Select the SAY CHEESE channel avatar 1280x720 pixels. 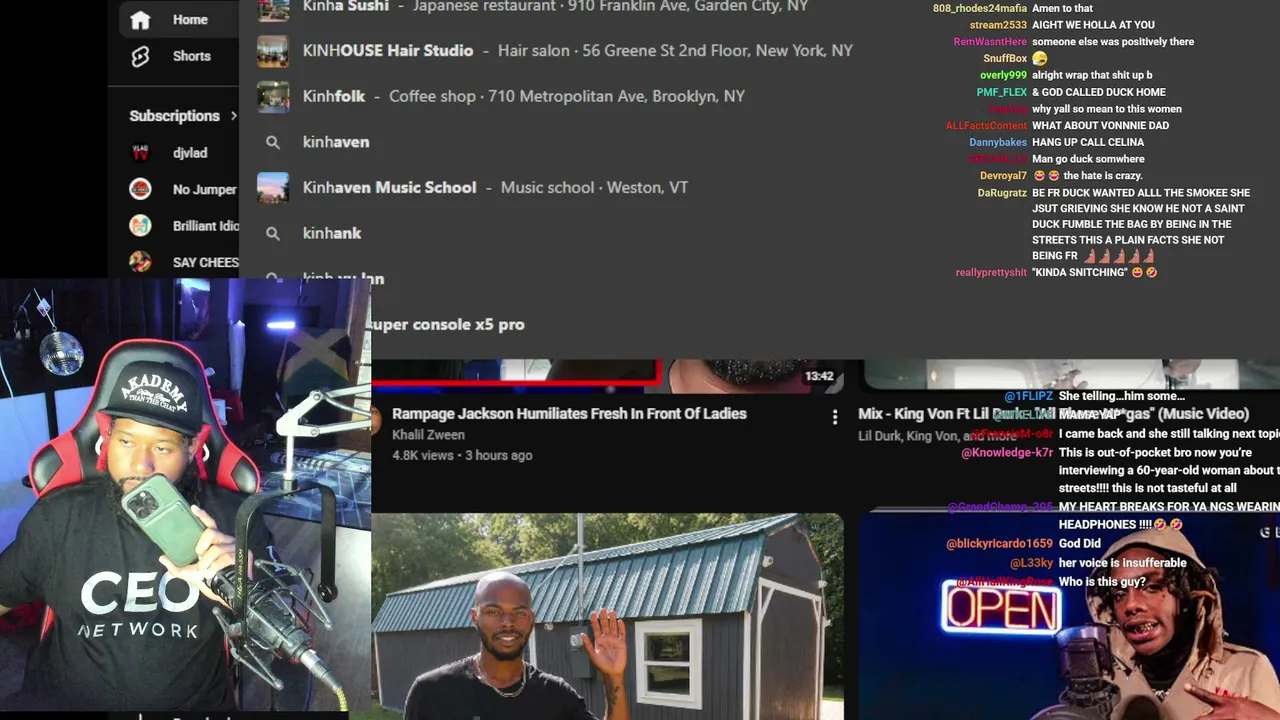point(140,262)
